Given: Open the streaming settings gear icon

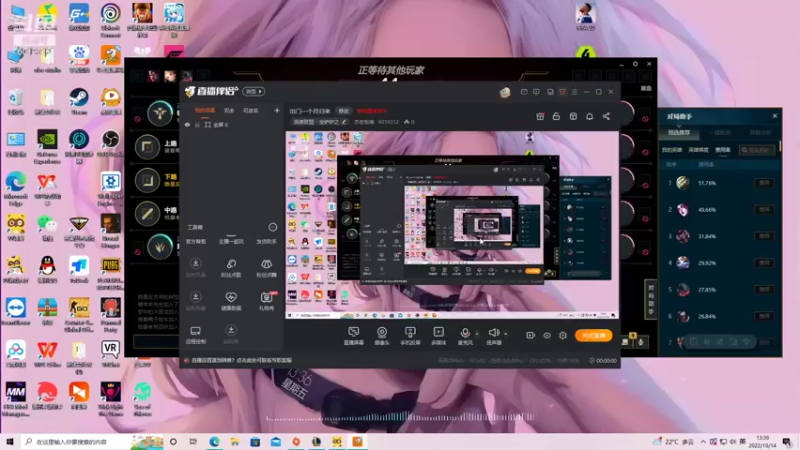Looking at the screenshot, I should pyautogui.click(x=563, y=335).
